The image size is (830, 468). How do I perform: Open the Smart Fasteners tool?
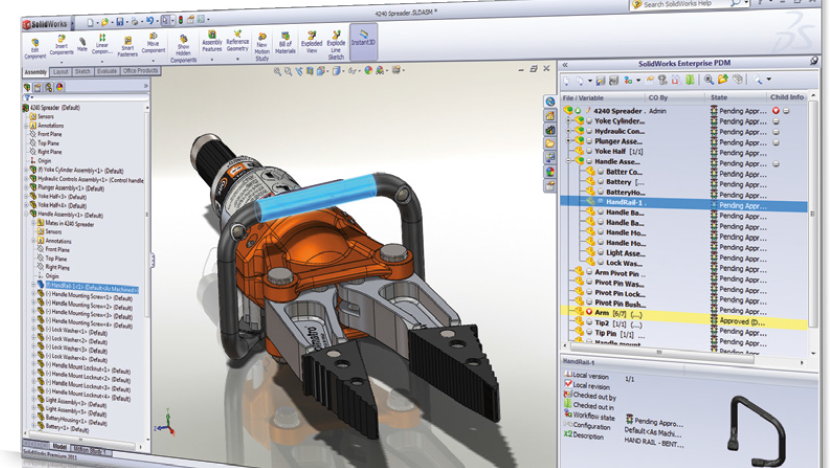click(x=127, y=46)
